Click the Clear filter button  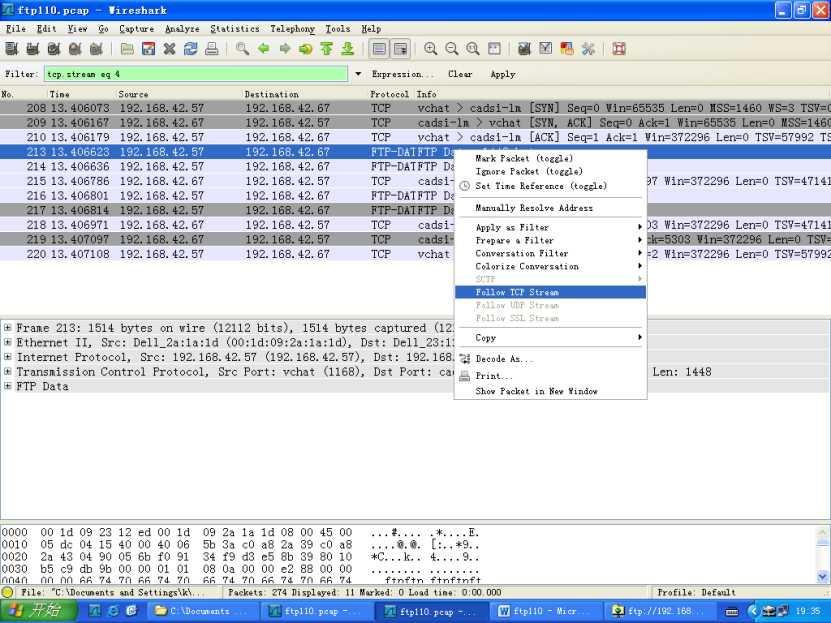point(460,74)
